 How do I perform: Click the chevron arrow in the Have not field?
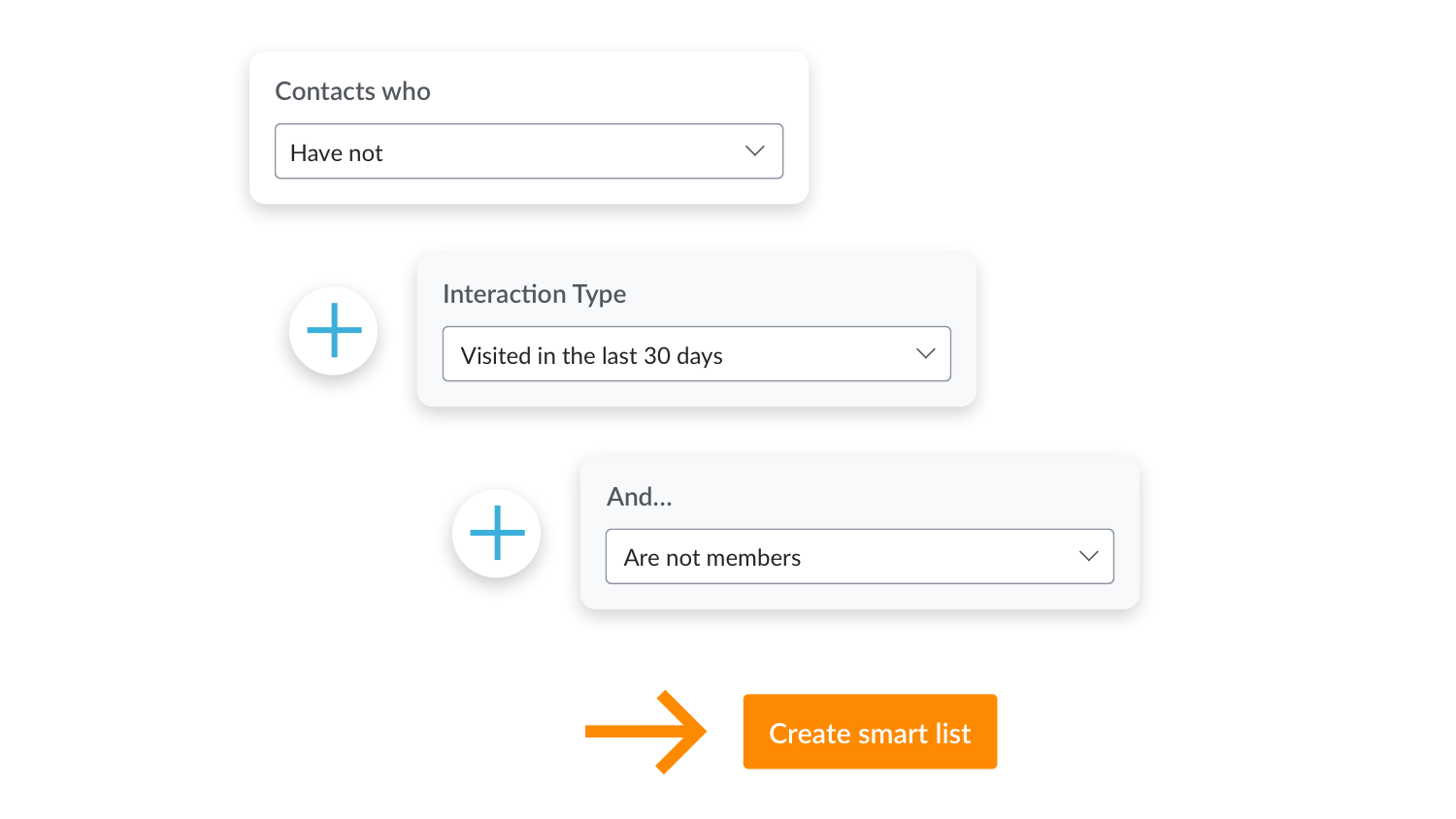coord(754,151)
